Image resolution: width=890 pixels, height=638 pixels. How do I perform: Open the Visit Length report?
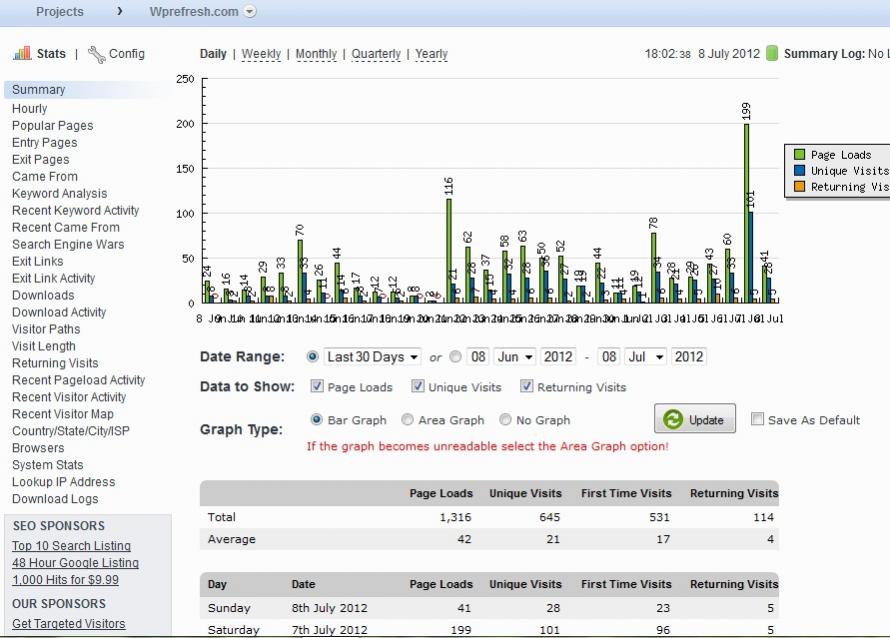pos(44,346)
